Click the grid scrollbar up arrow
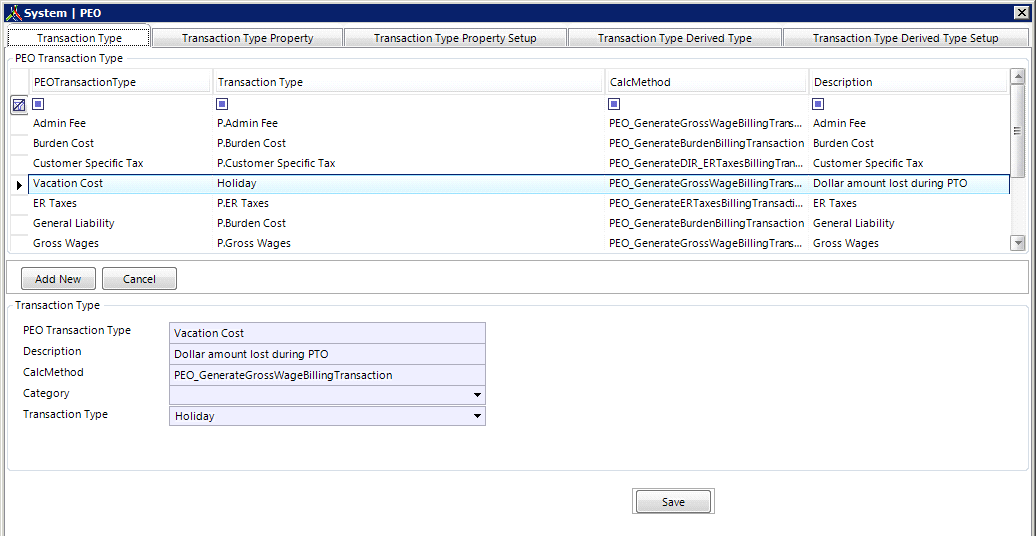 click(1018, 76)
